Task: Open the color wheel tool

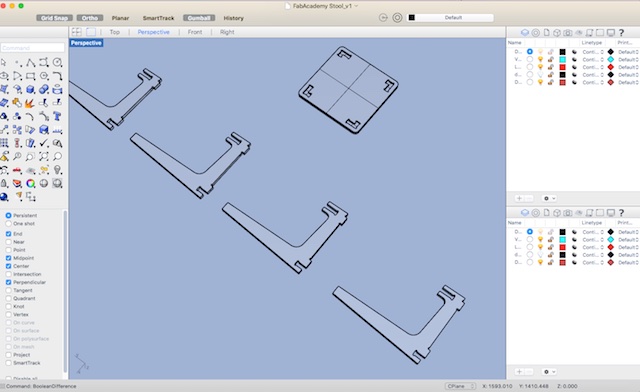Action: click(31, 183)
